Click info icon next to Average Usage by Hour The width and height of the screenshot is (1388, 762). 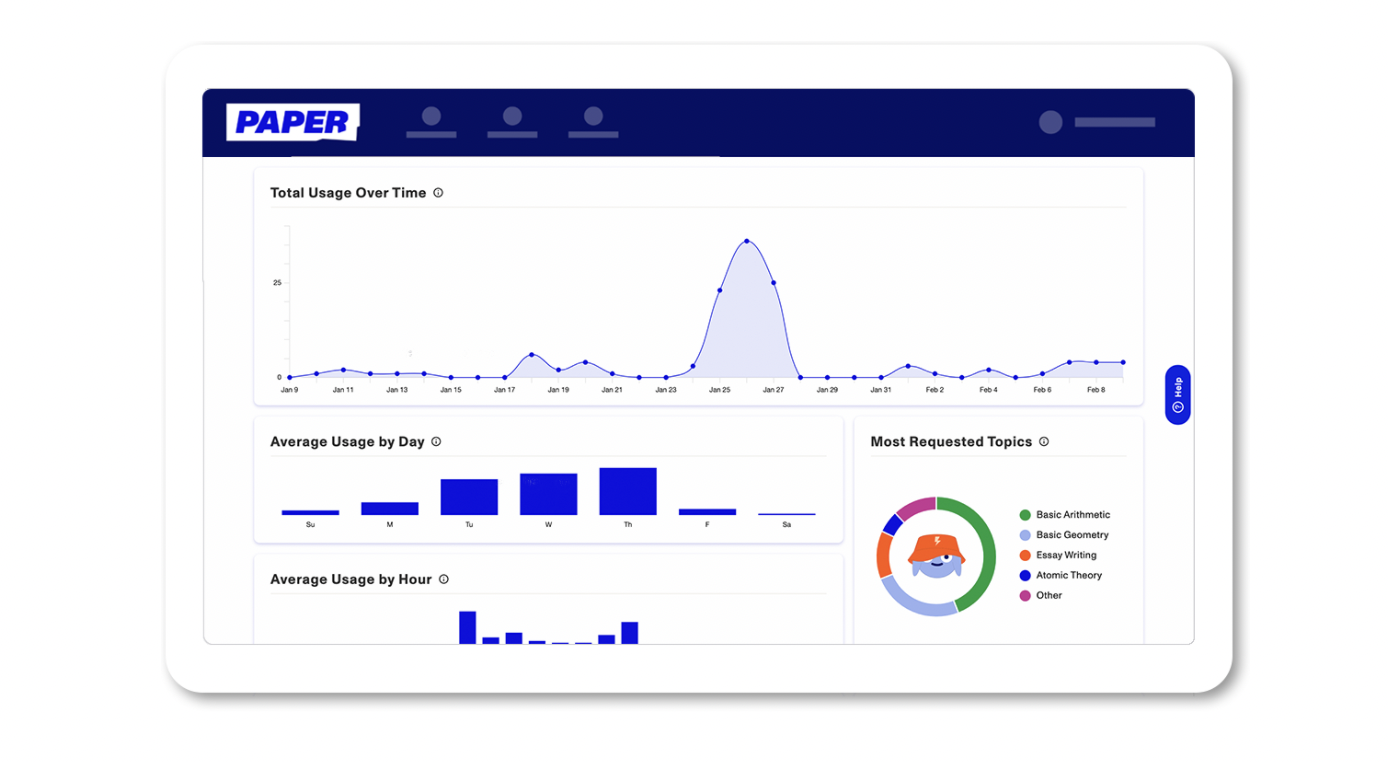[x=444, y=580]
